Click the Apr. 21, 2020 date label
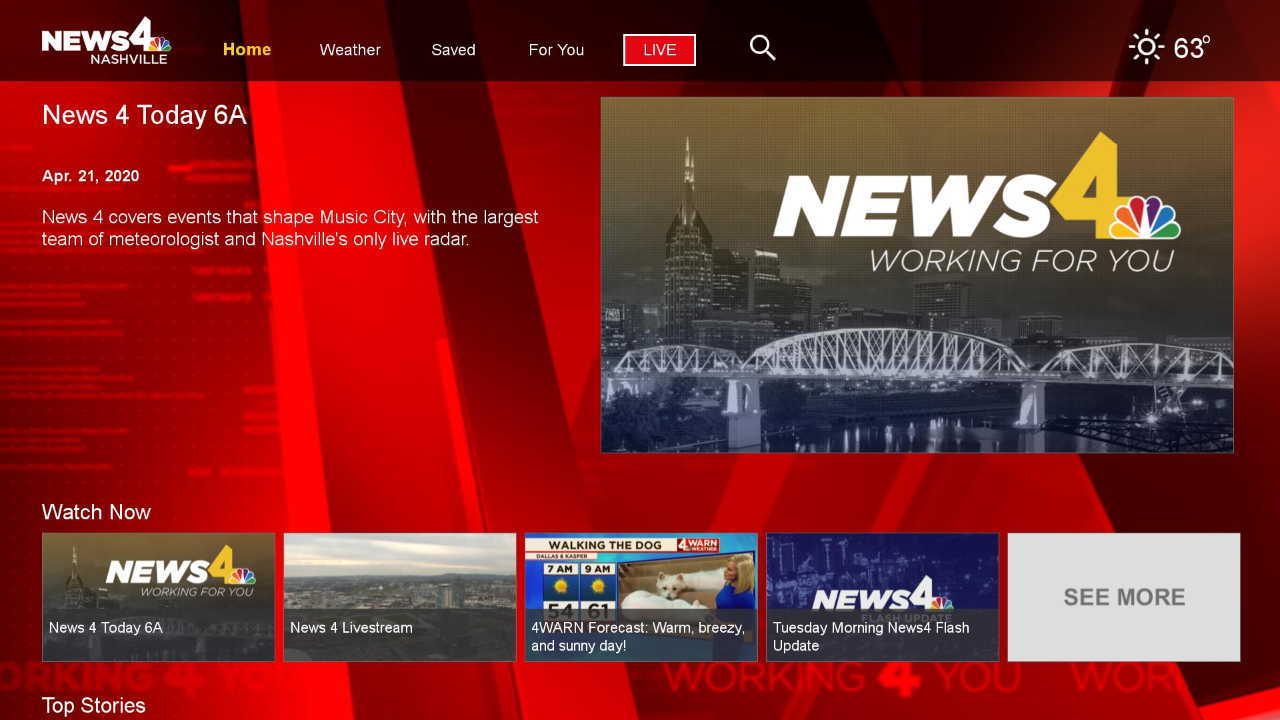 [x=90, y=176]
